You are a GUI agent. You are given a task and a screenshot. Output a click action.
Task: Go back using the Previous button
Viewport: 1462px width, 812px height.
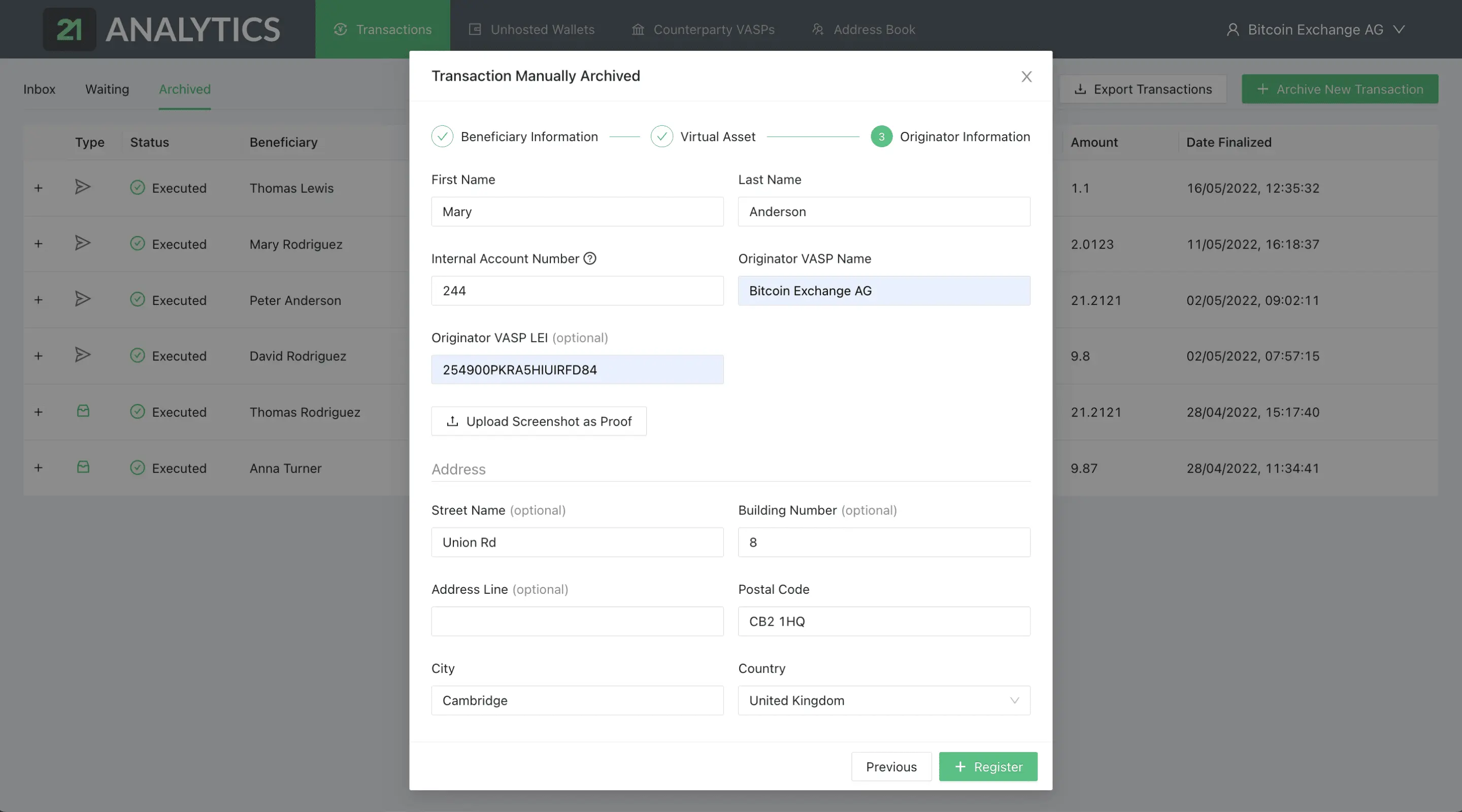click(x=891, y=766)
